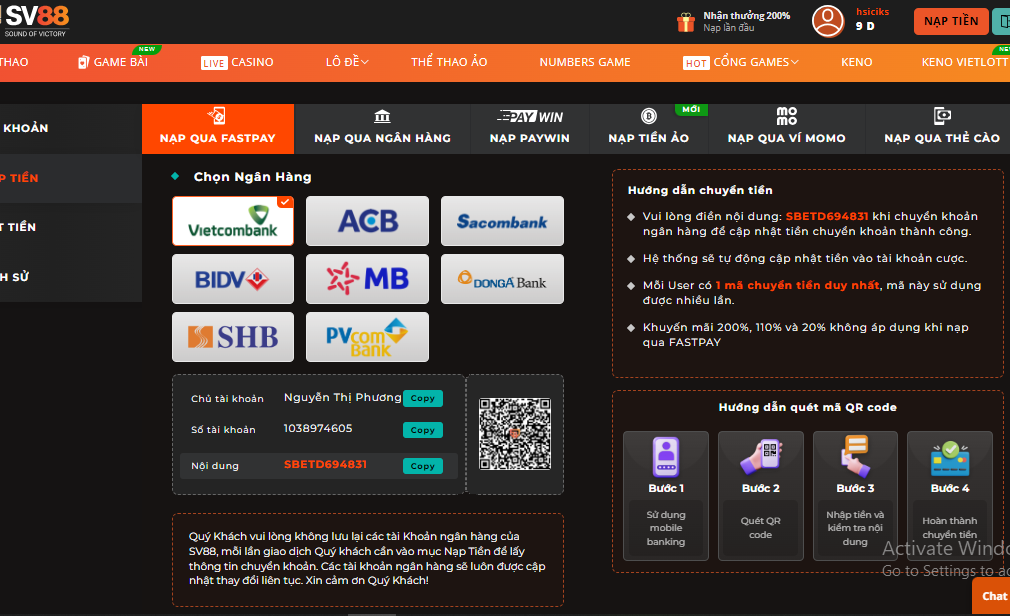Click '1 mã chuyển tiền duy nhất' text
1010x616 pixels.
point(797,285)
